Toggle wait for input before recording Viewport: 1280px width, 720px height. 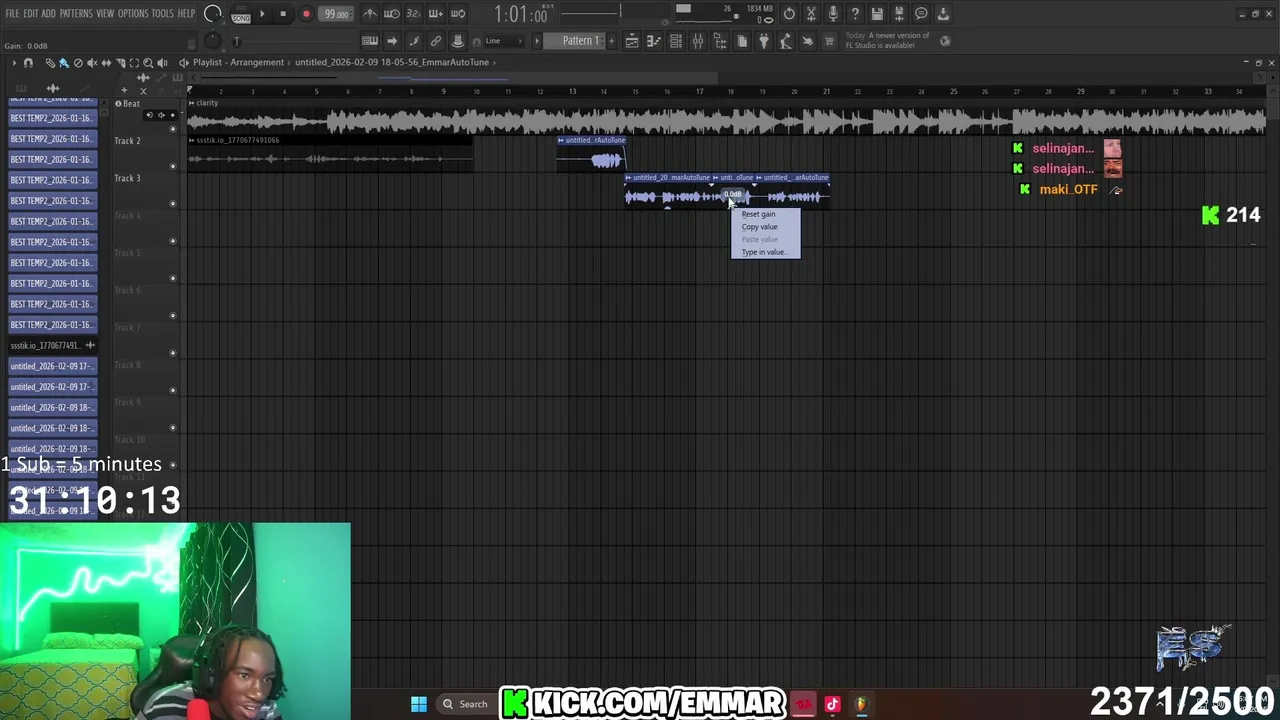pos(392,14)
